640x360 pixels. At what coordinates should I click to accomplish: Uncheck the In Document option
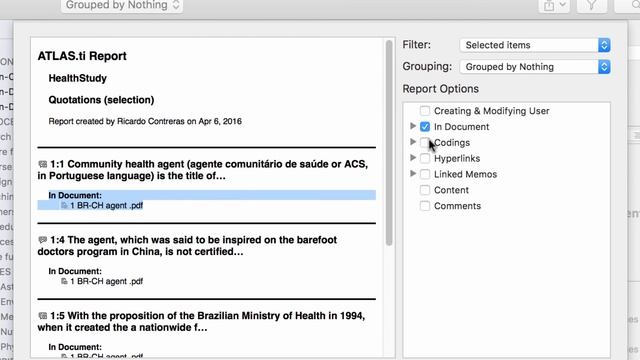425,127
